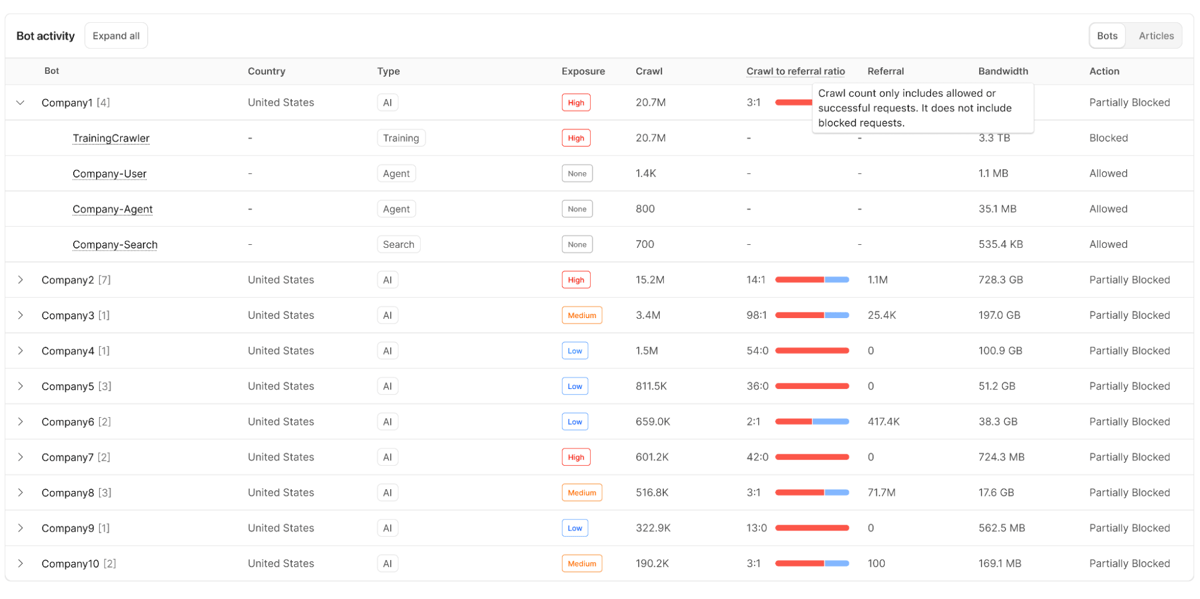Open the Company-User bot link
Screen dimensions: 1200x599
click(109, 174)
